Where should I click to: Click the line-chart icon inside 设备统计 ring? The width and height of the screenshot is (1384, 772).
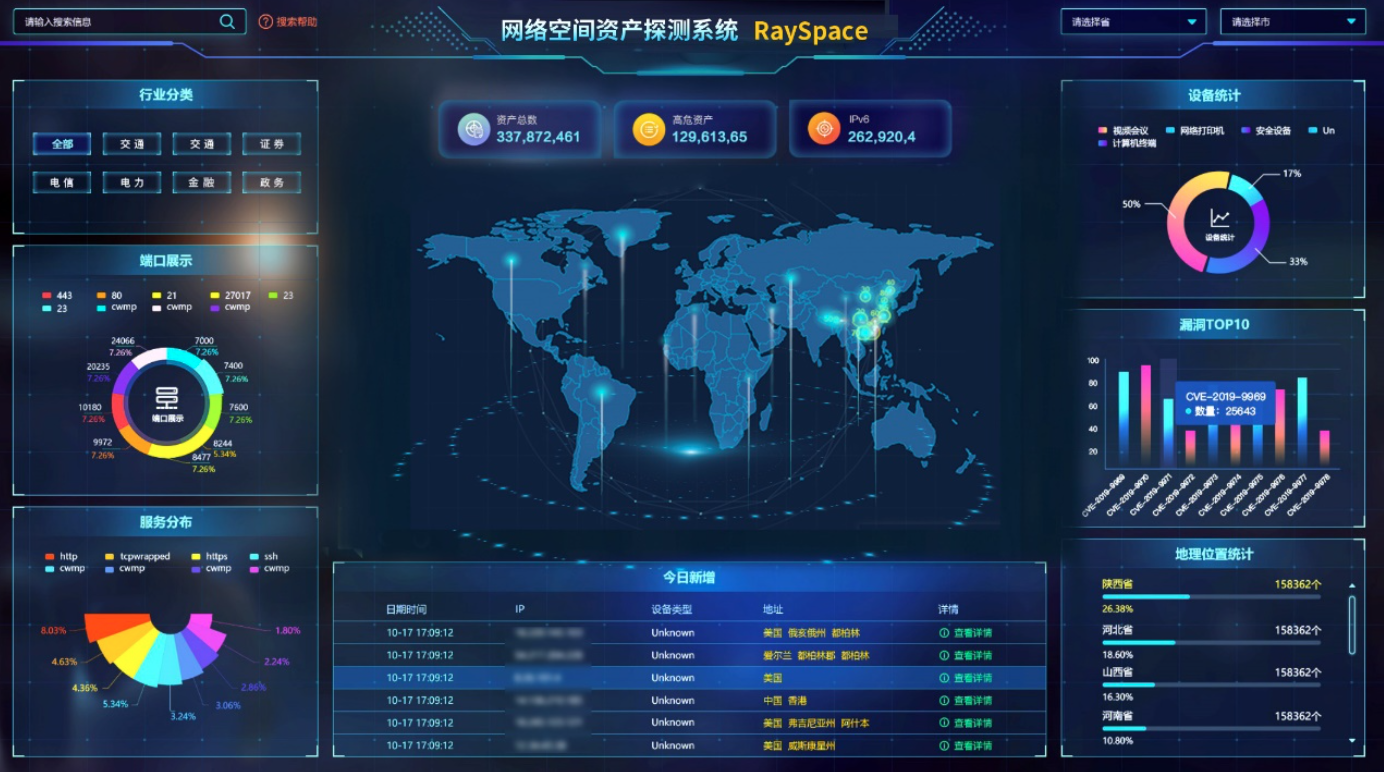click(x=1219, y=217)
